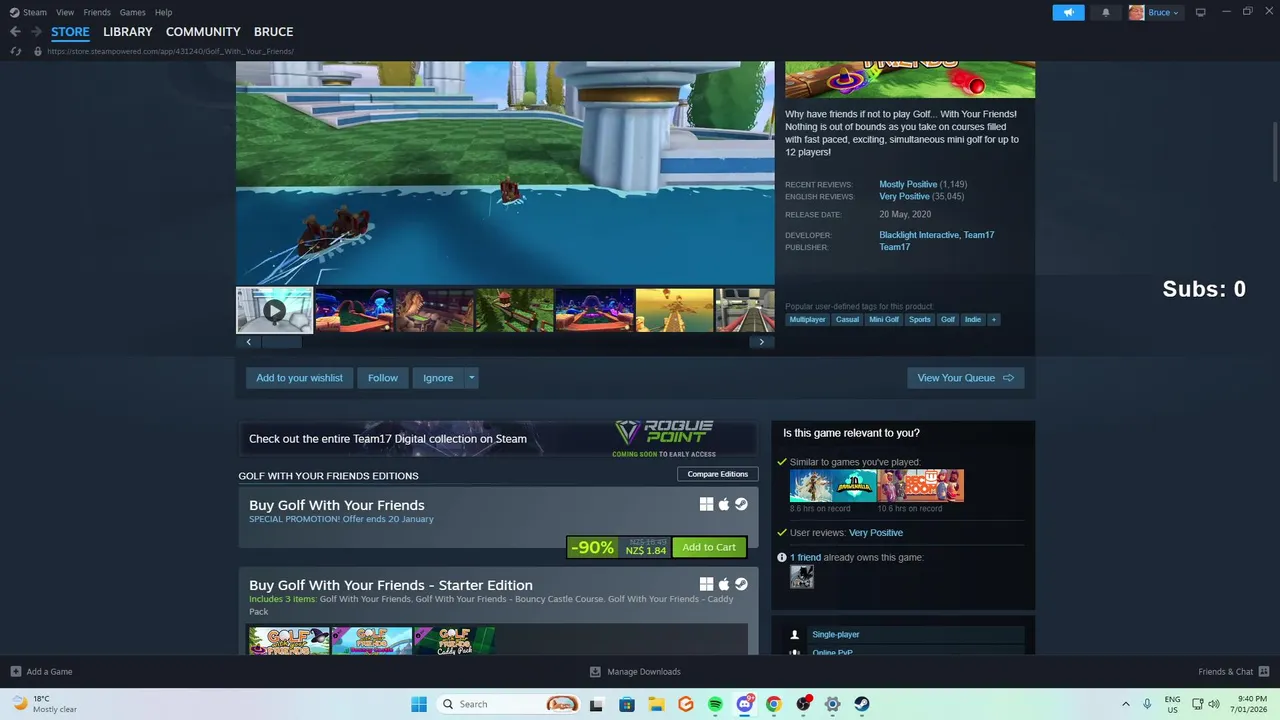This screenshot has height=720, width=1280.
Task: Click the page vertical scrollbar
Action: [x=1276, y=150]
